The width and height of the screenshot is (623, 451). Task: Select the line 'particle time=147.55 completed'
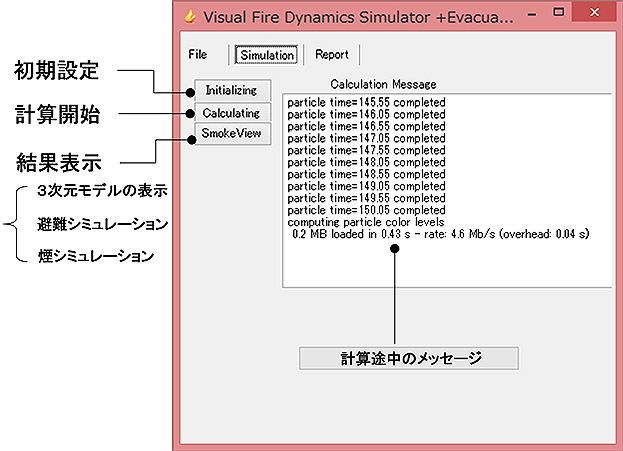(x=366, y=150)
